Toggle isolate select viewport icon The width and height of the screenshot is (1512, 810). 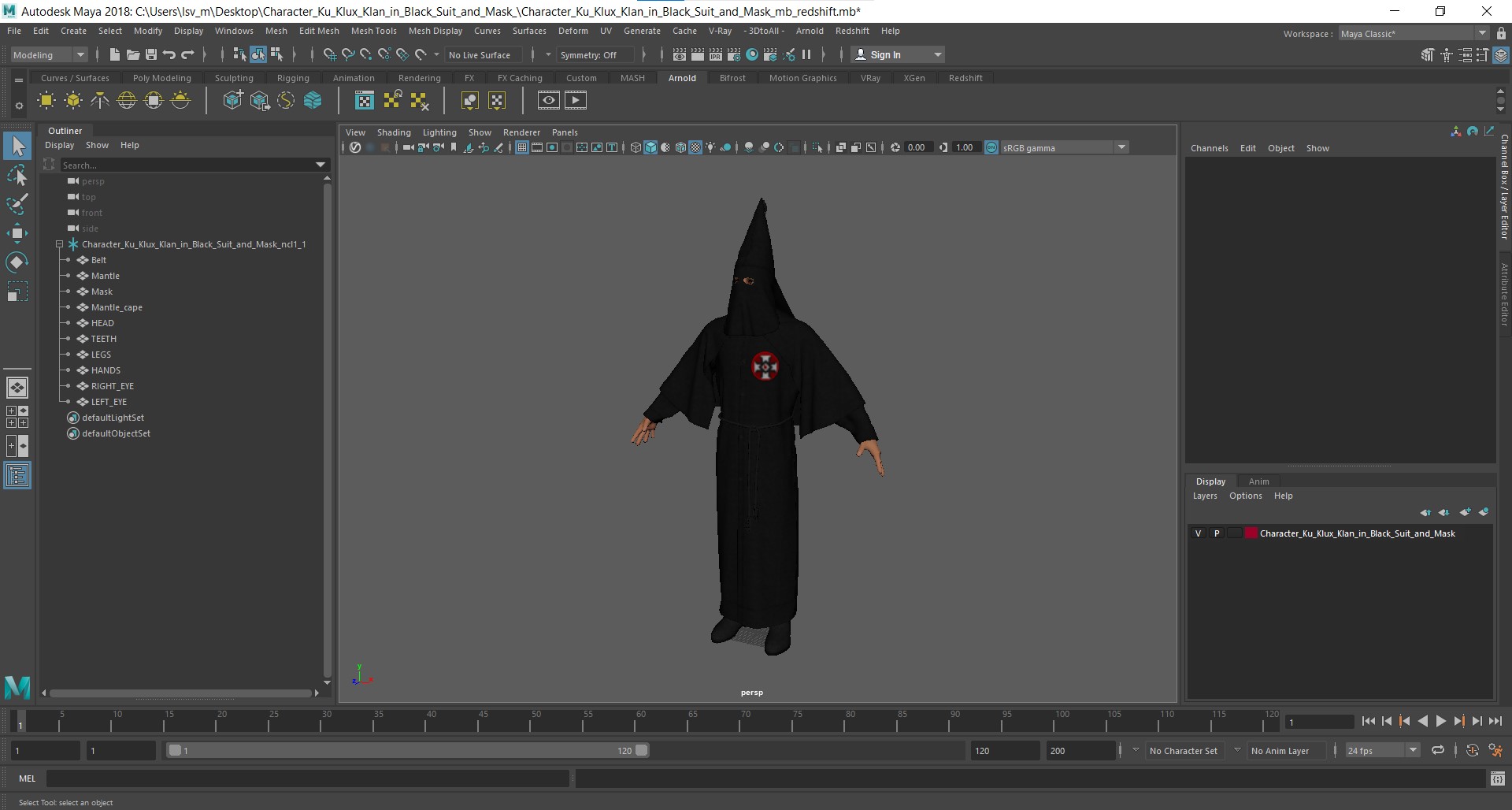817,147
